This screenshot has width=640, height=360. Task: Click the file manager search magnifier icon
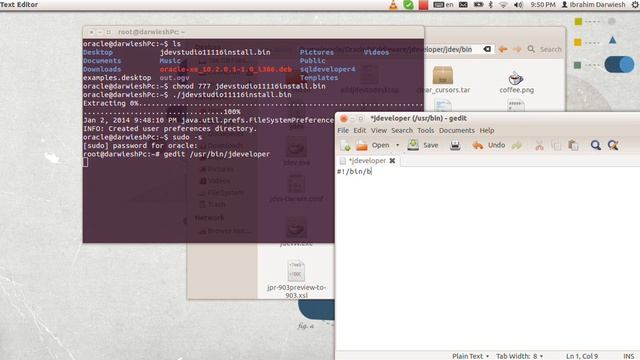[x=531, y=49]
